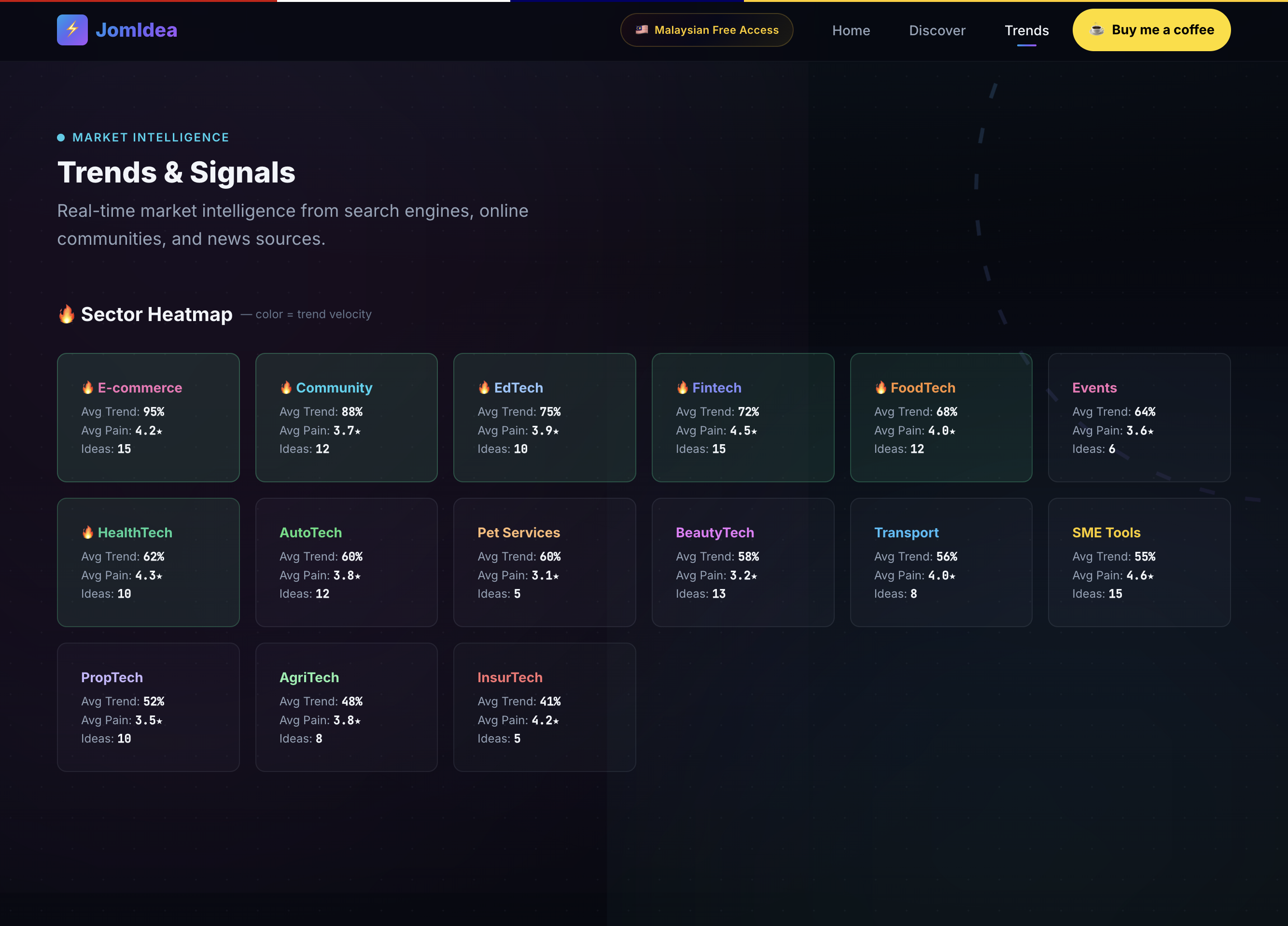Screen dimensions: 1288x926
Task: Select the Trends nav tab
Action: (1026, 30)
